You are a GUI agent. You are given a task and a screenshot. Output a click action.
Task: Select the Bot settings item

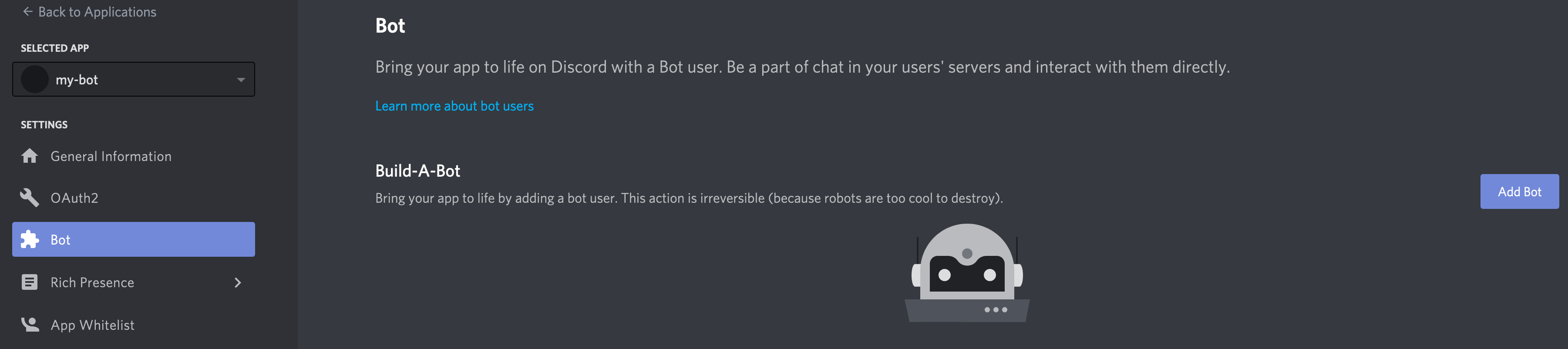133,240
